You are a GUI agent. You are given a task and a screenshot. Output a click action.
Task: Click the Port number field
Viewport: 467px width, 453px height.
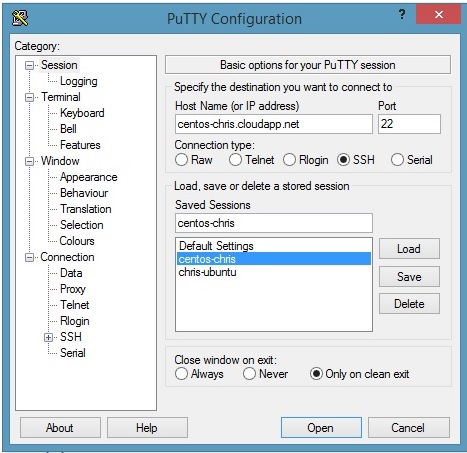click(409, 124)
